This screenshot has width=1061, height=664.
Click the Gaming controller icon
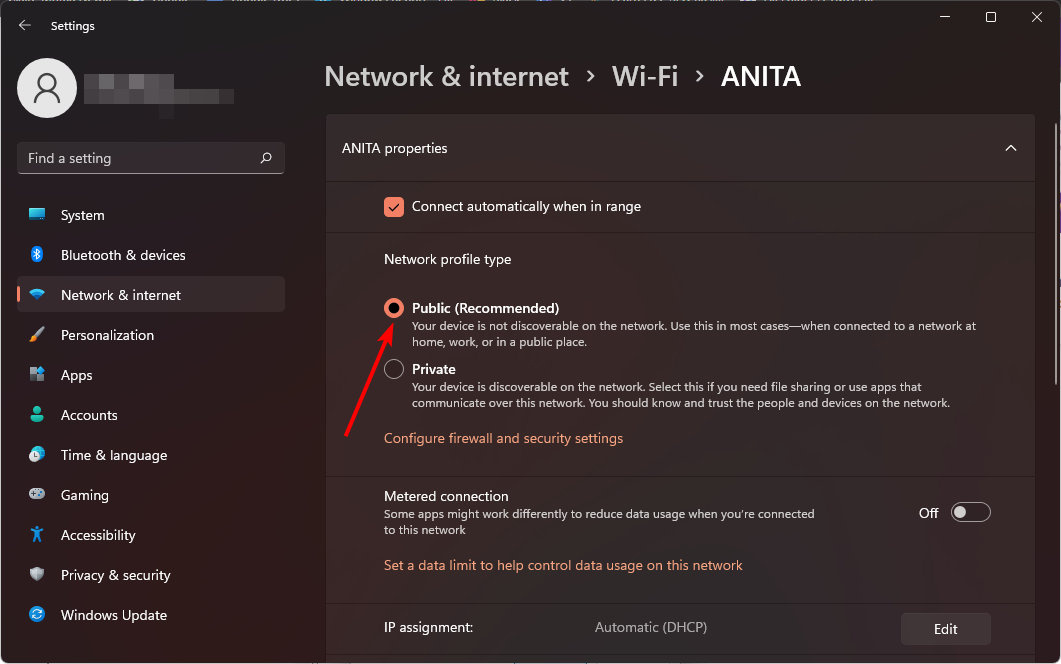37,495
